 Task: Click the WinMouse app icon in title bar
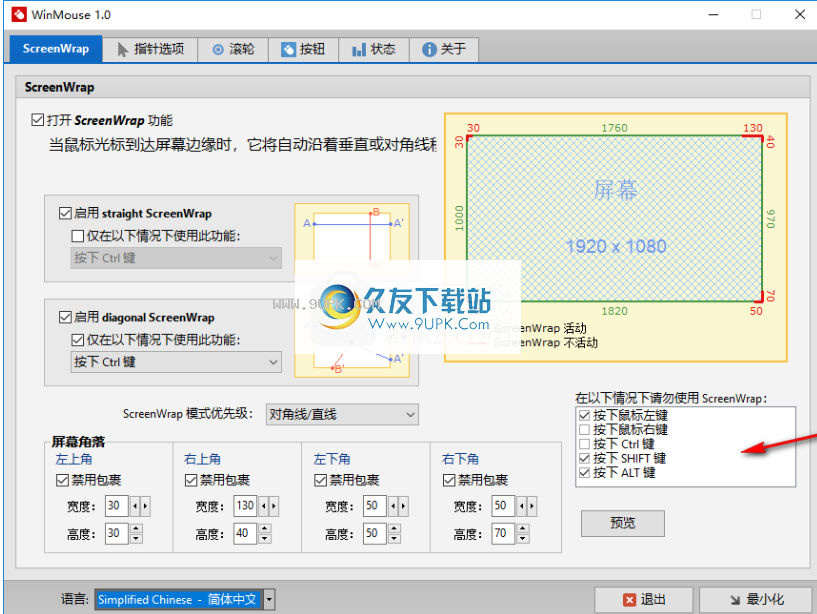coord(19,14)
